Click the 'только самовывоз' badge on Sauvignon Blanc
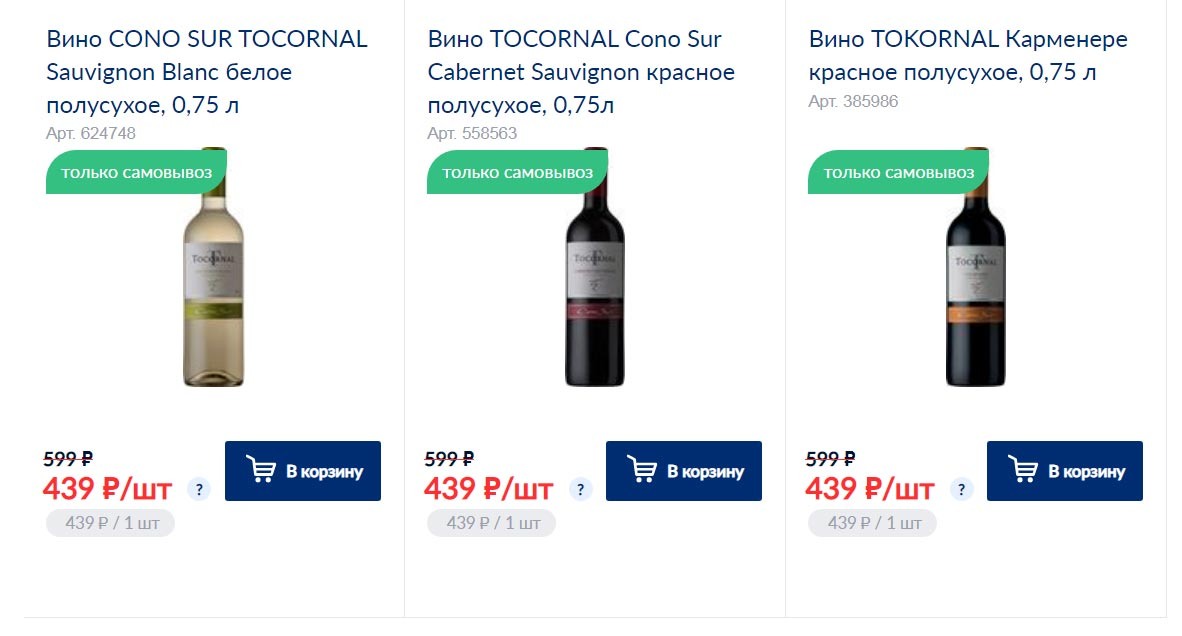This screenshot has height=636, width=1182. [137, 173]
